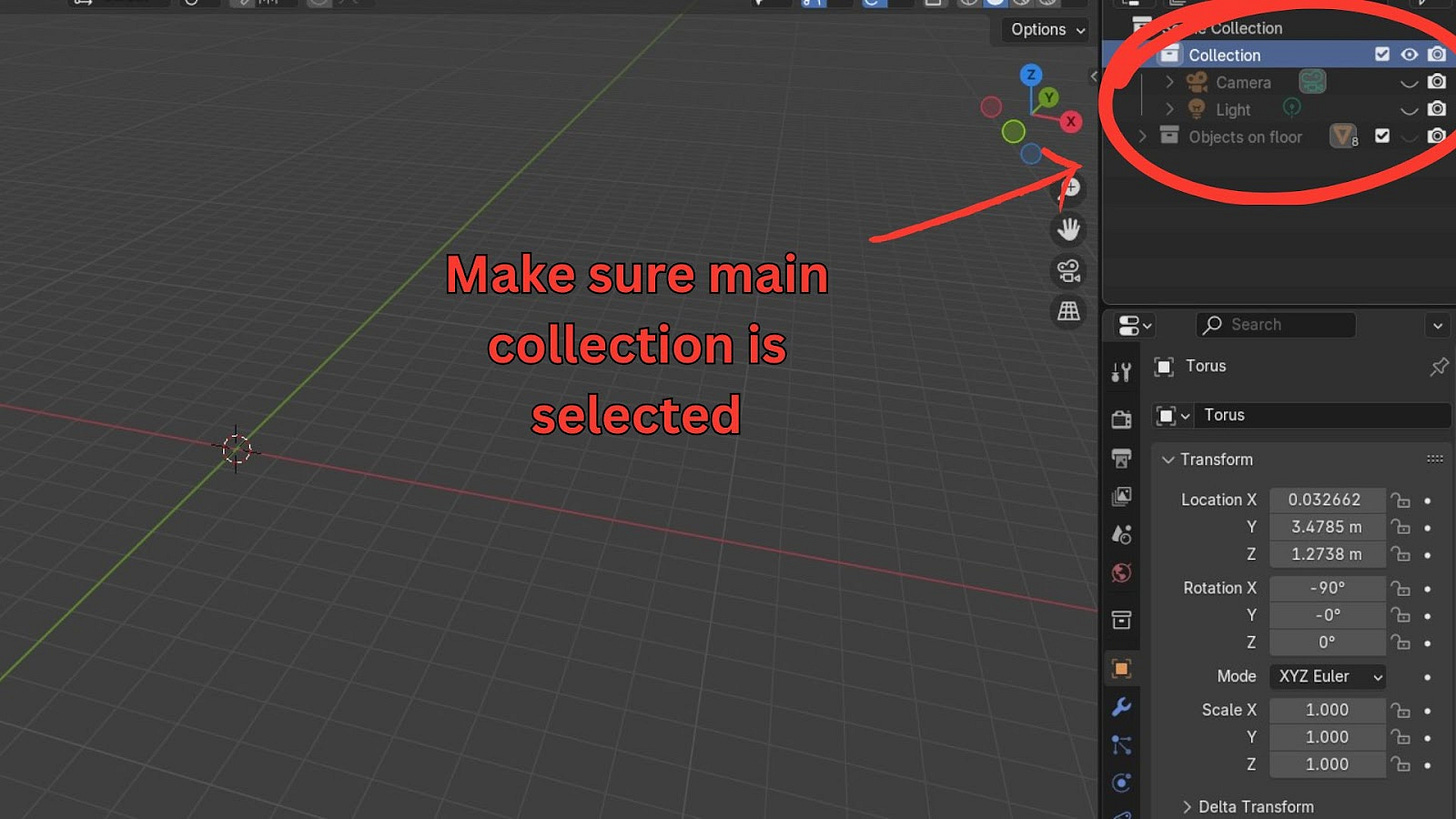Show the sidebar with the small arrow
The height and width of the screenshot is (819, 1456).
coord(1093,76)
